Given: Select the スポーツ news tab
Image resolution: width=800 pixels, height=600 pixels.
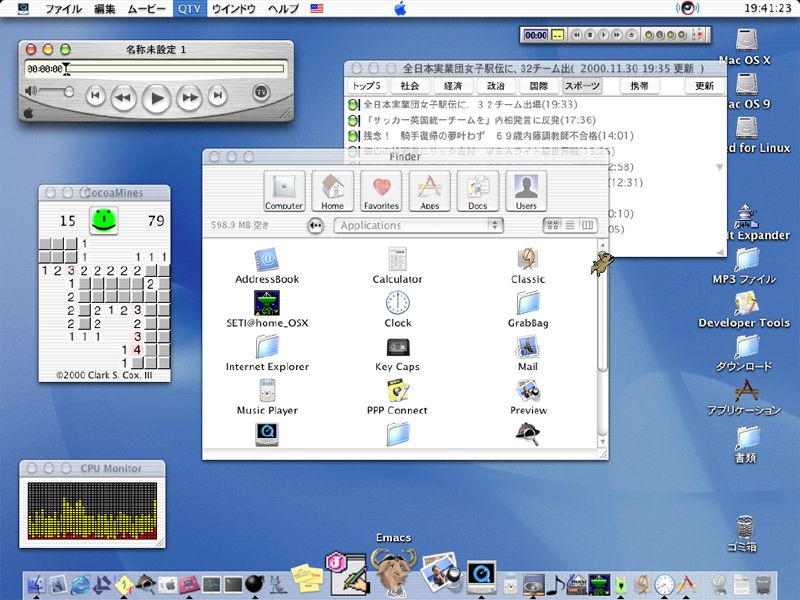Looking at the screenshot, I should tap(582, 86).
